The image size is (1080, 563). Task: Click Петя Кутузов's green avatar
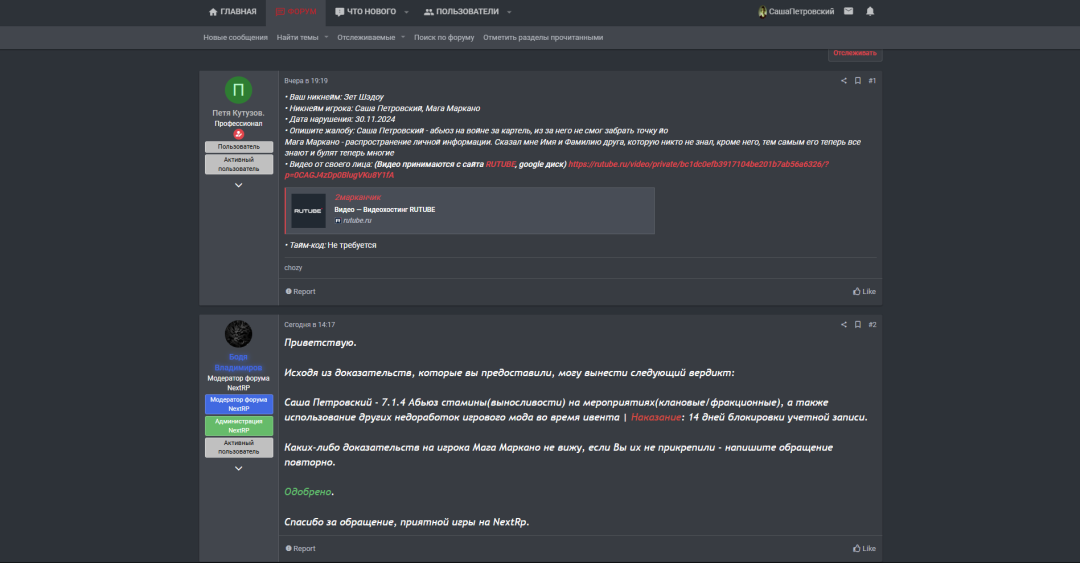click(x=238, y=90)
